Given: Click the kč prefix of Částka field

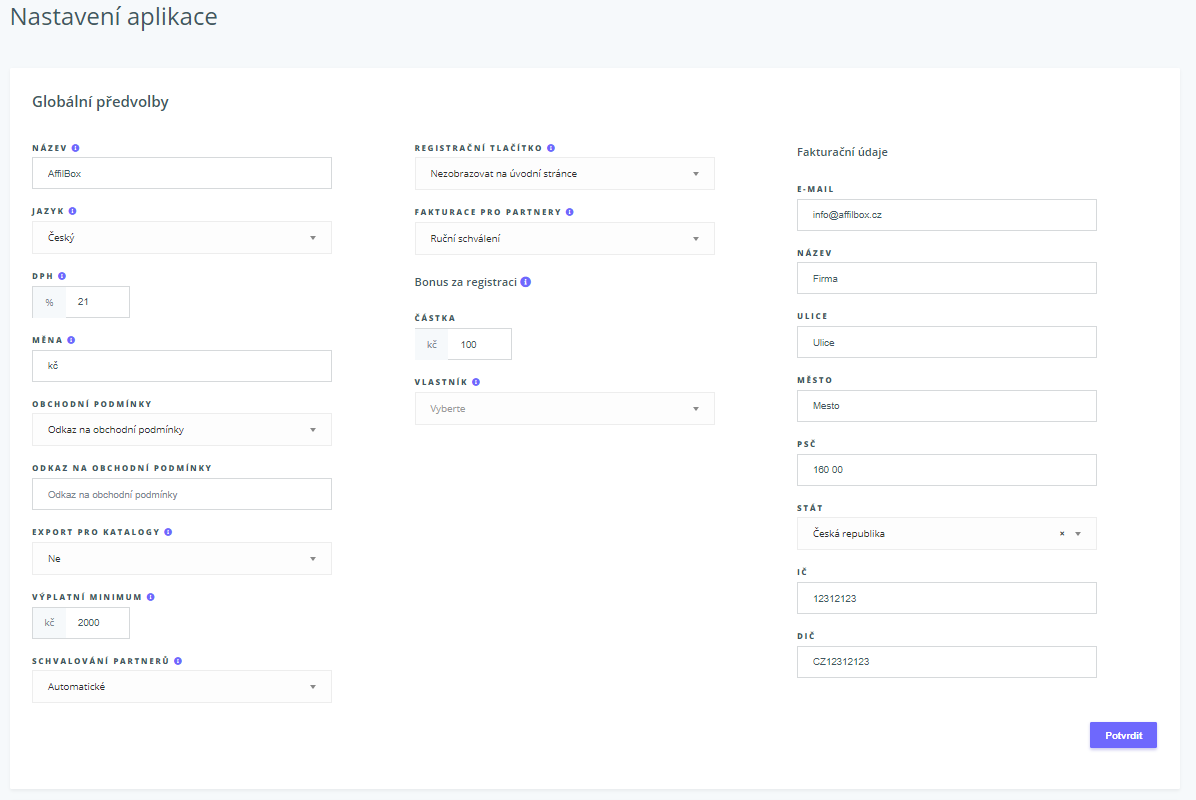Looking at the screenshot, I should point(432,345).
